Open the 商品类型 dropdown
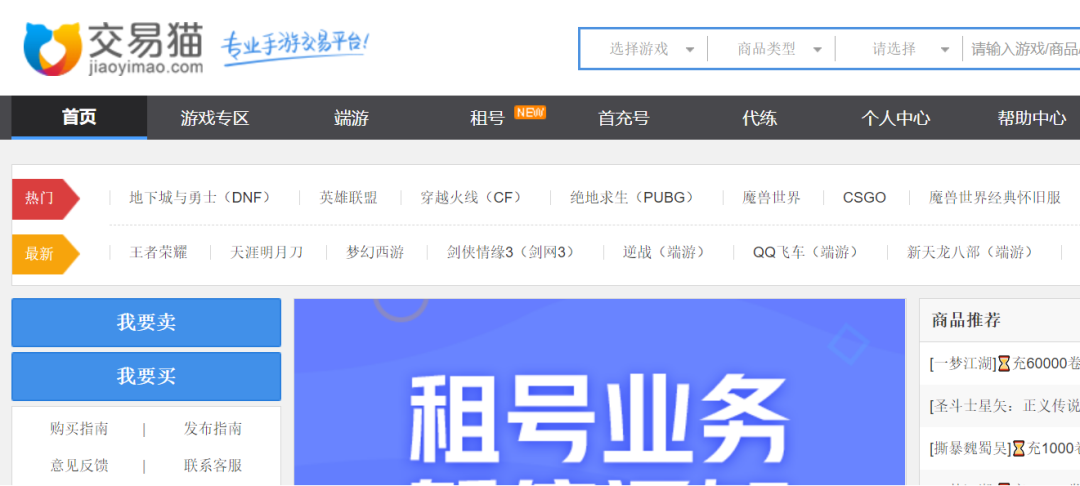This screenshot has width=1080, height=486. [x=779, y=50]
